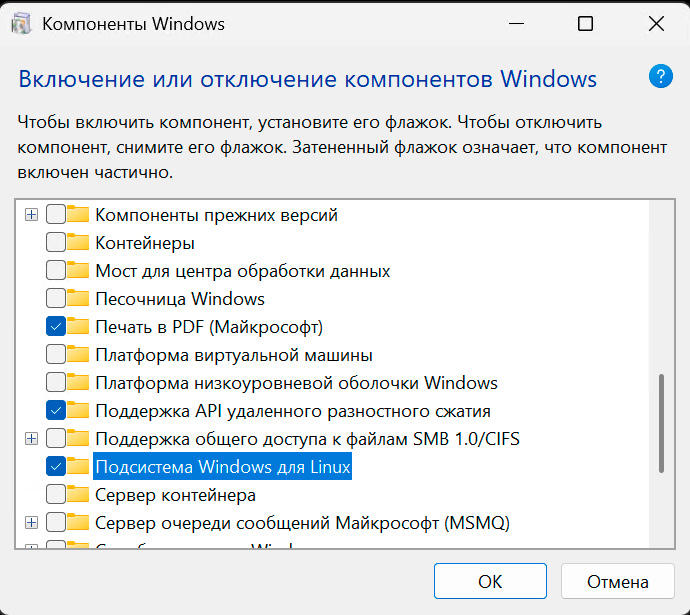The height and width of the screenshot is (615, 690).
Task: Click folder icon of Печать в PDF
Action: click(x=79, y=327)
